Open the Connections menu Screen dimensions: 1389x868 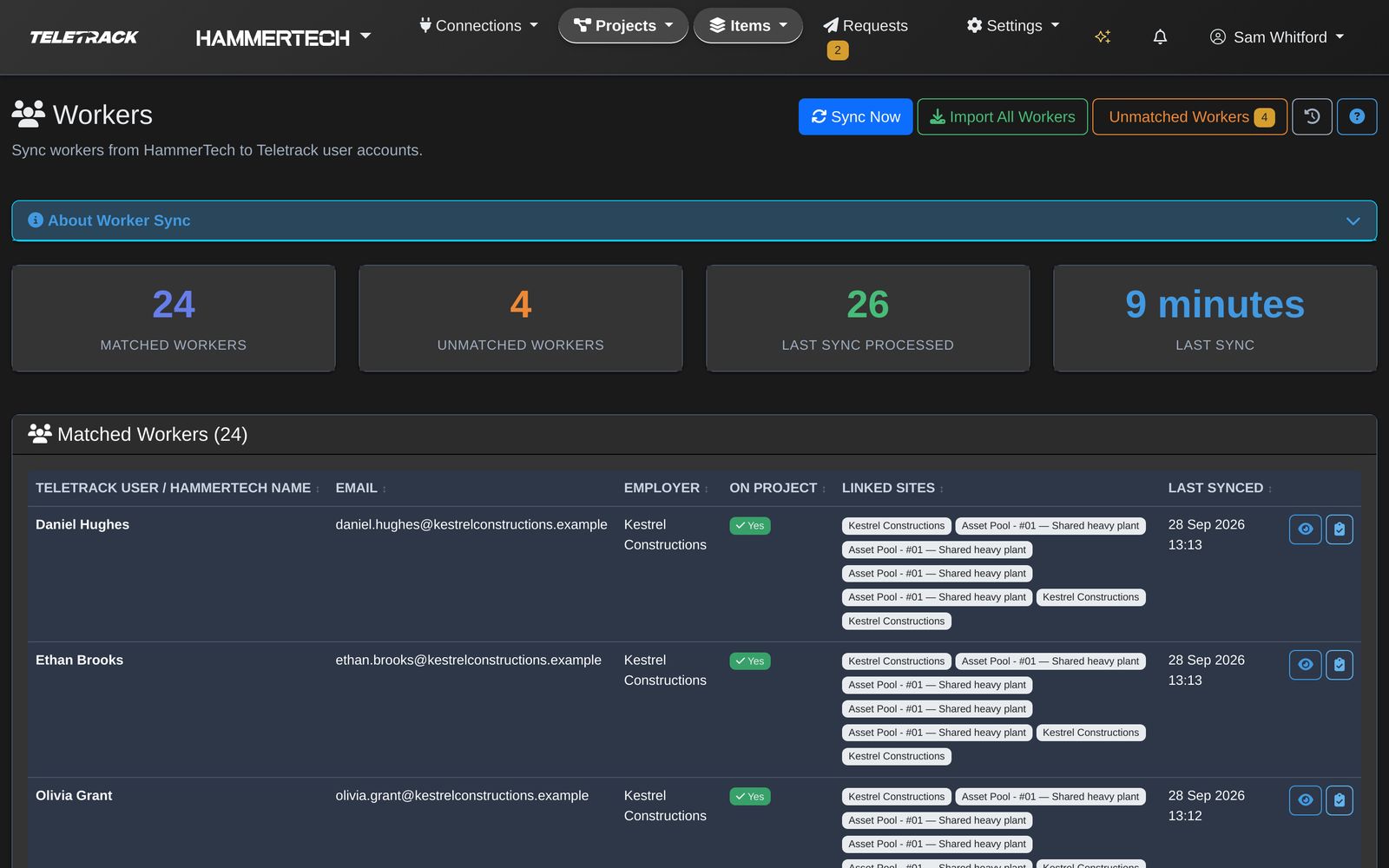[x=478, y=26]
